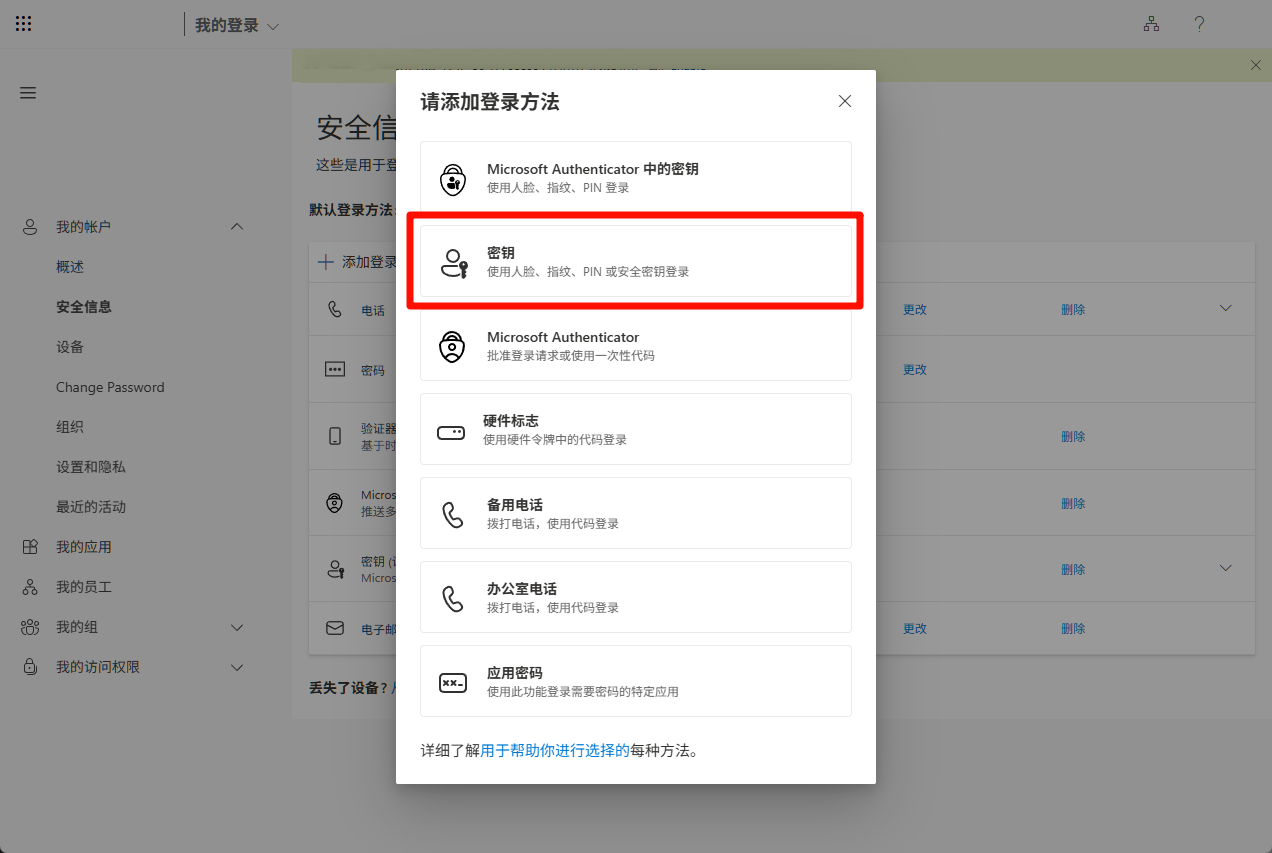
Task: Expand the 我的组 section
Action: (x=237, y=627)
